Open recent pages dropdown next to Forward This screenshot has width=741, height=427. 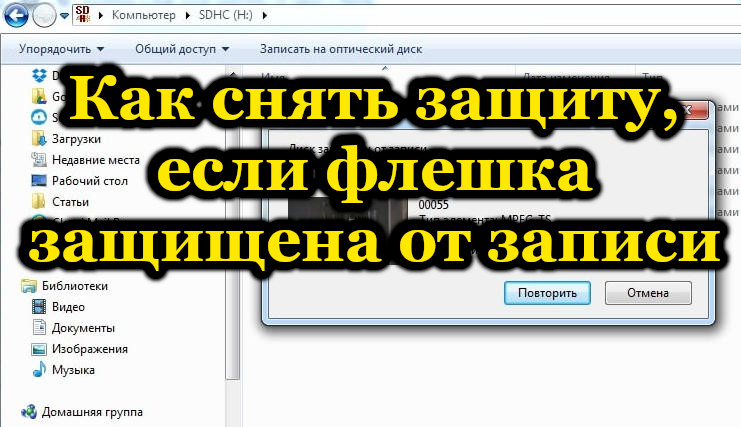pos(65,17)
